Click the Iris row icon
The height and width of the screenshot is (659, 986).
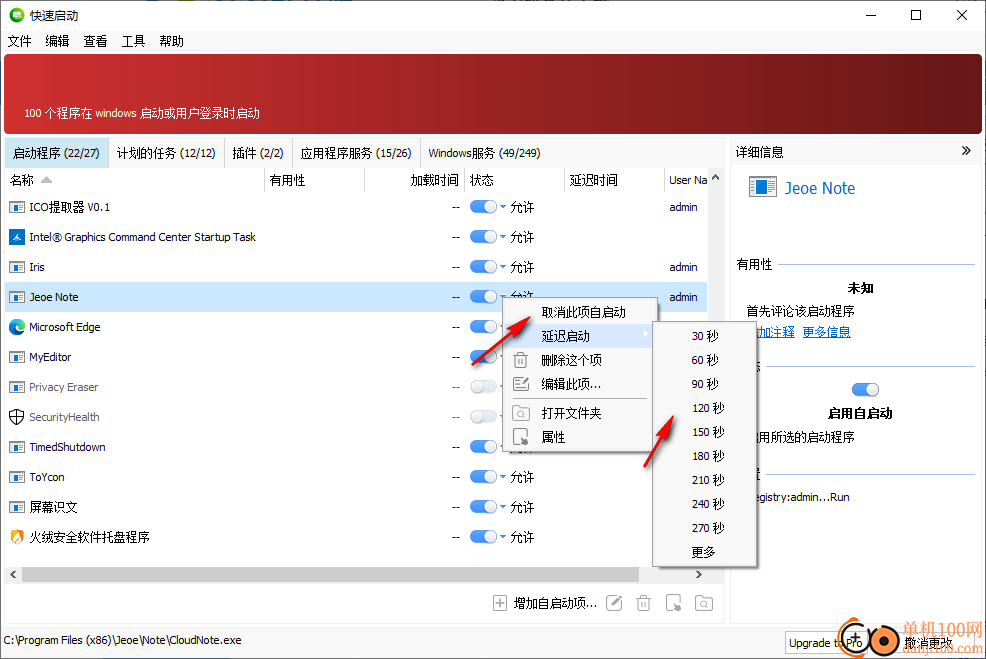click(x=17, y=267)
